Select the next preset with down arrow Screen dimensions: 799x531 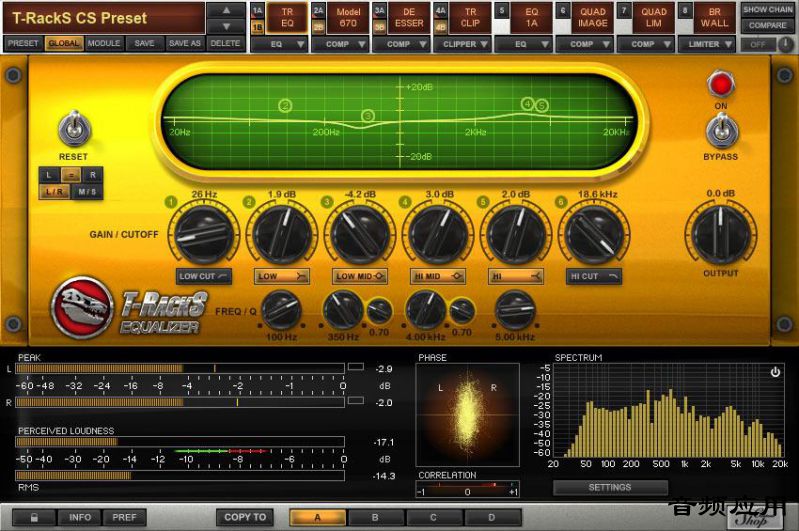226,26
